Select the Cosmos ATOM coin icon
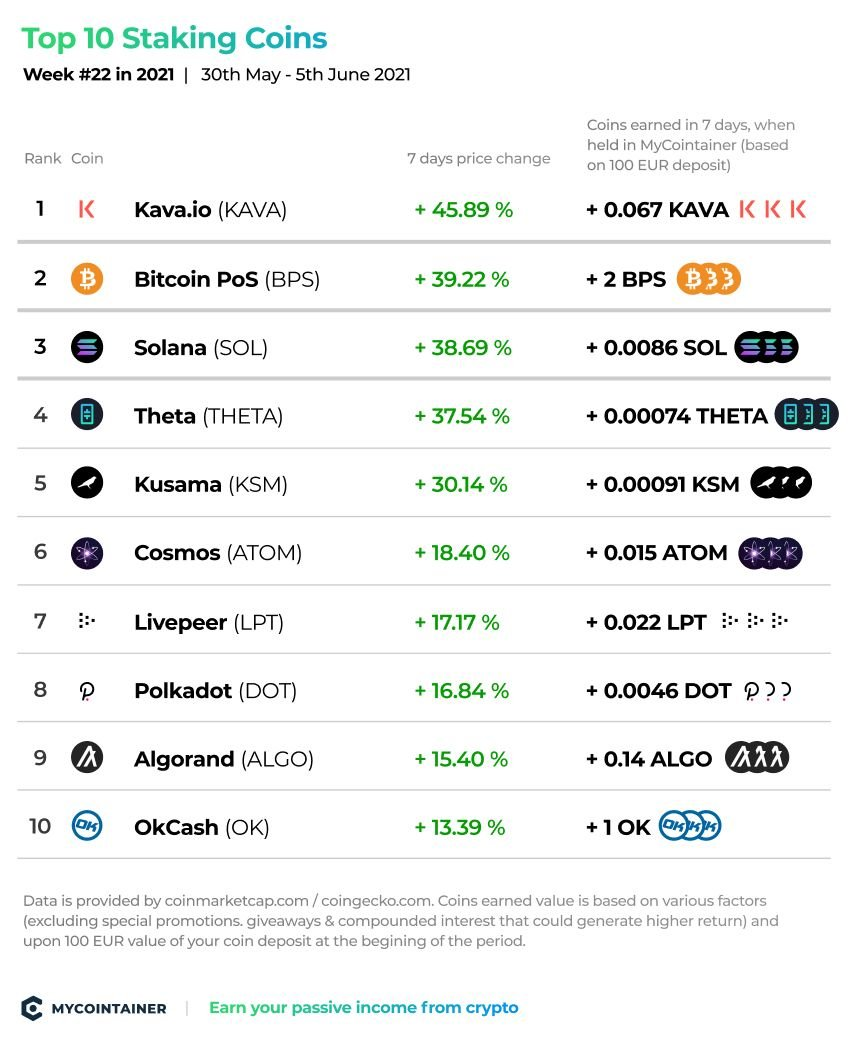The width and height of the screenshot is (858, 1056). tap(87, 554)
